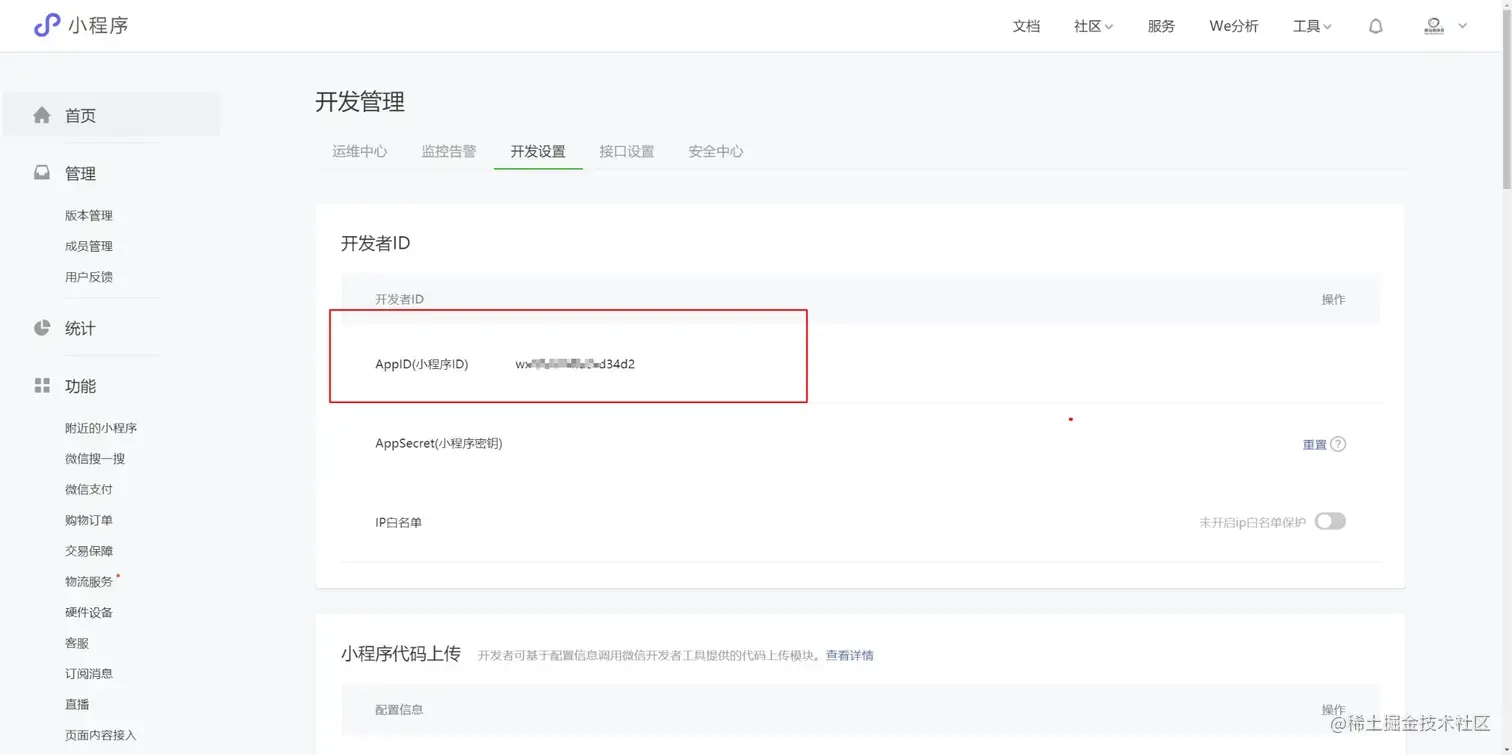The height and width of the screenshot is (755, 1512).
Task: Click 重置 to reset AppSecret
Action: coord(1312,443)
